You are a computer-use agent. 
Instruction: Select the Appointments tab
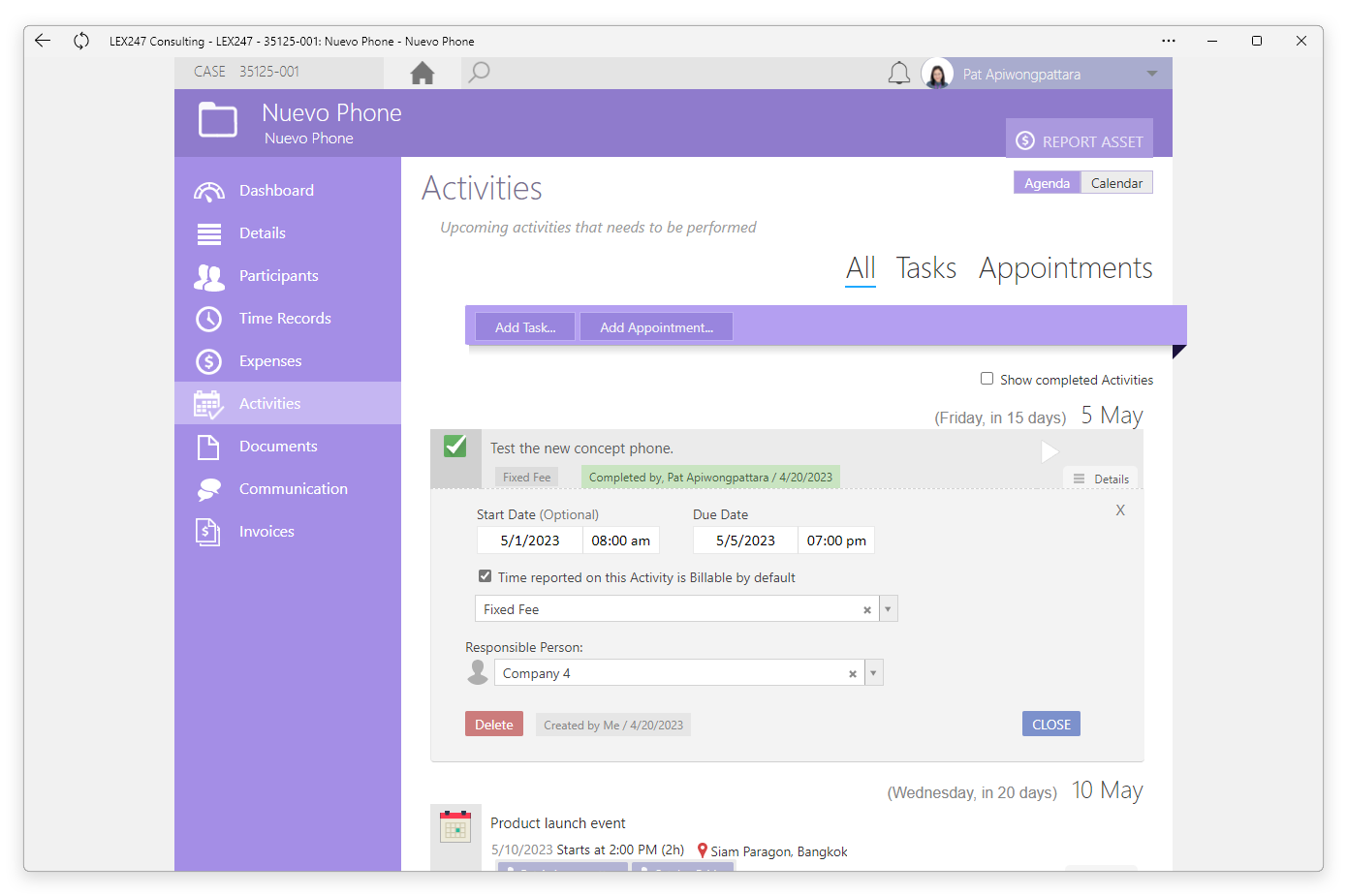(x=1065, y=268)
